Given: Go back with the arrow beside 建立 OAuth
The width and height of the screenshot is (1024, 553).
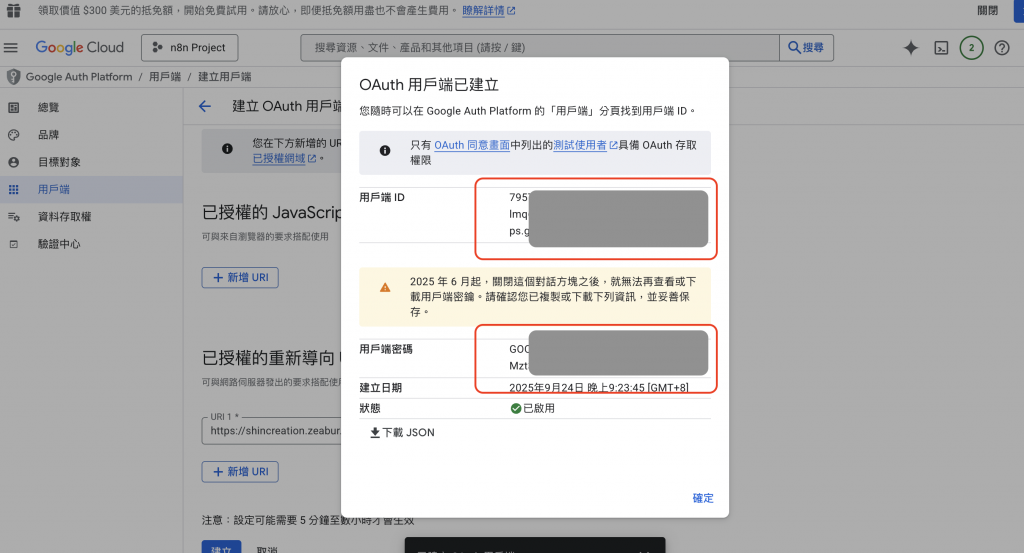Looking at the screenshot, I should 205,106.
